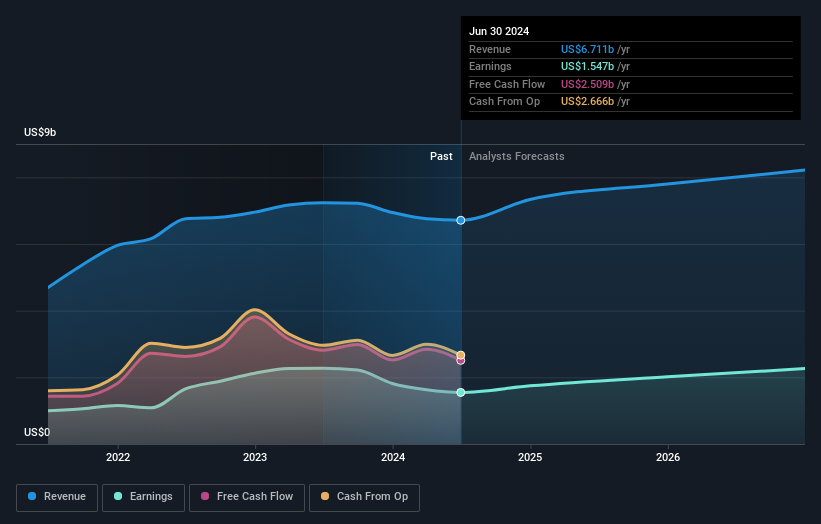Click the US$9b y-axis label
The width and height of the screenshot is (821, 524).
(40, 132)
